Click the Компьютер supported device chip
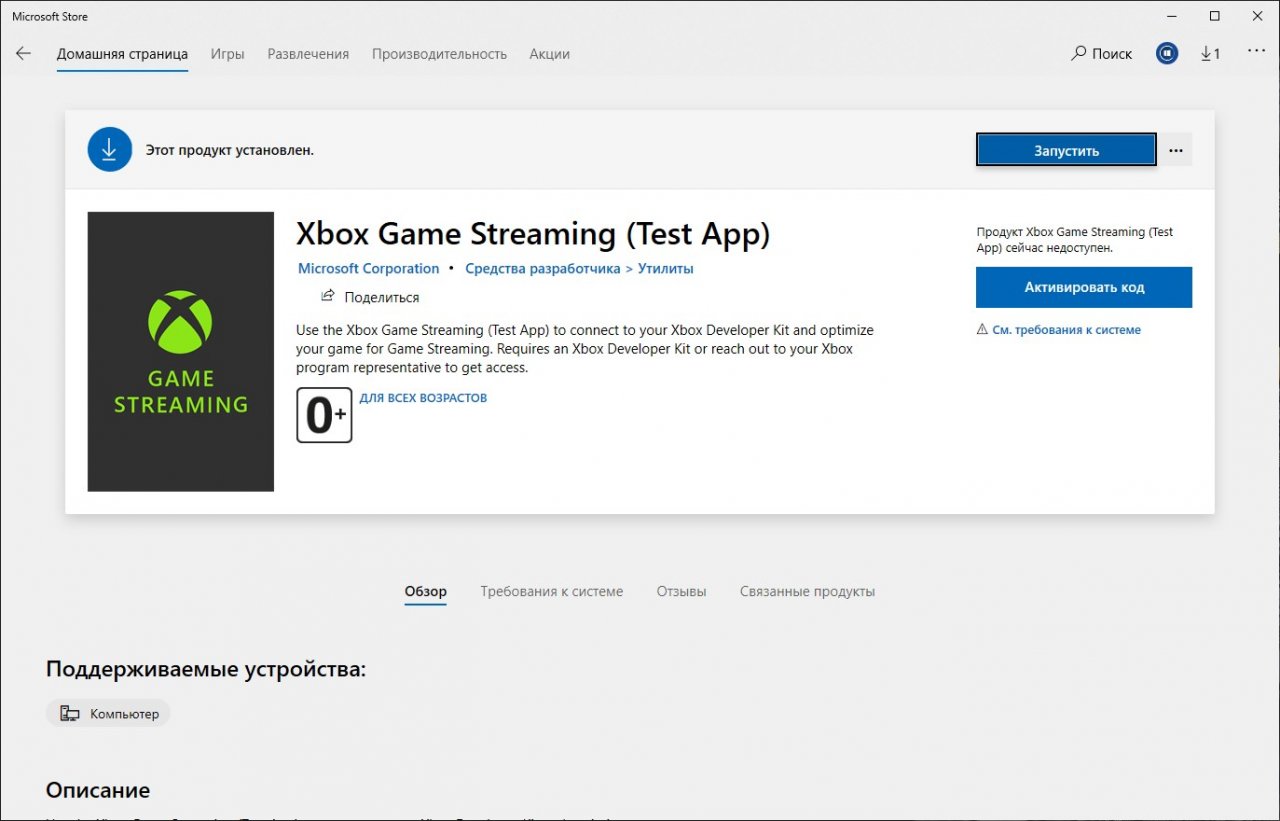 point(108,714)
